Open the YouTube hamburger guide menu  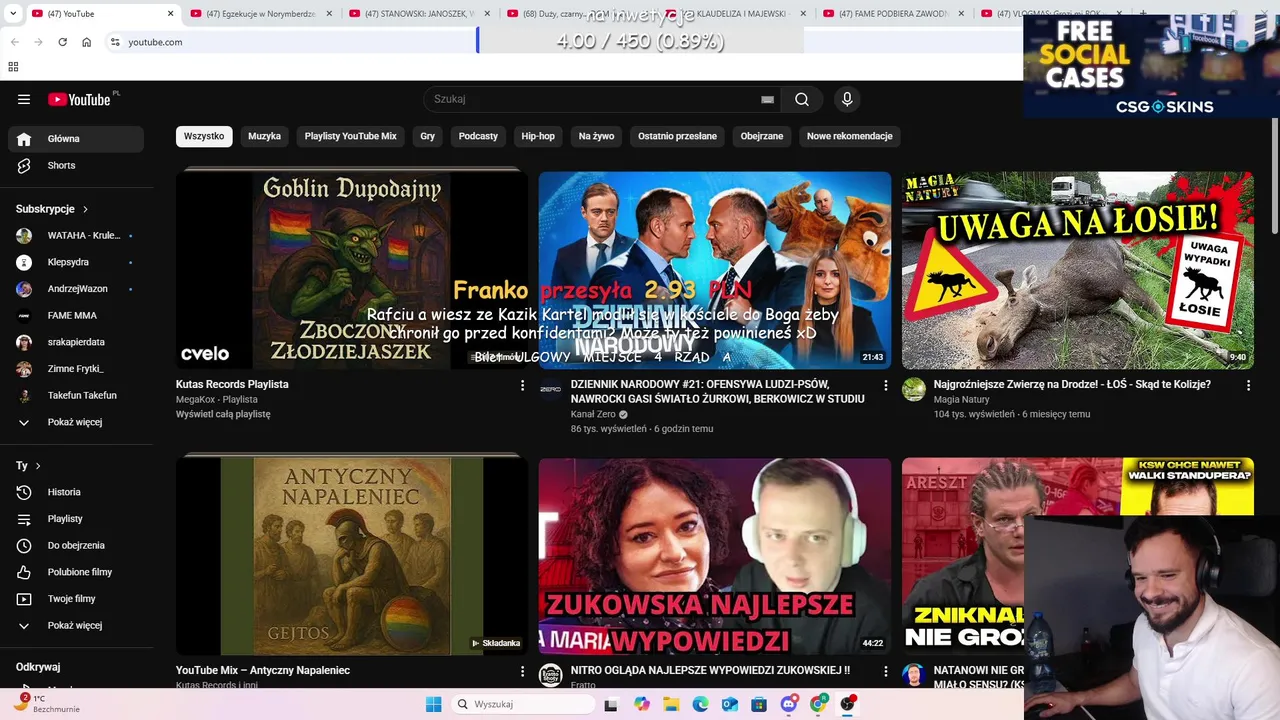point(24,99)
